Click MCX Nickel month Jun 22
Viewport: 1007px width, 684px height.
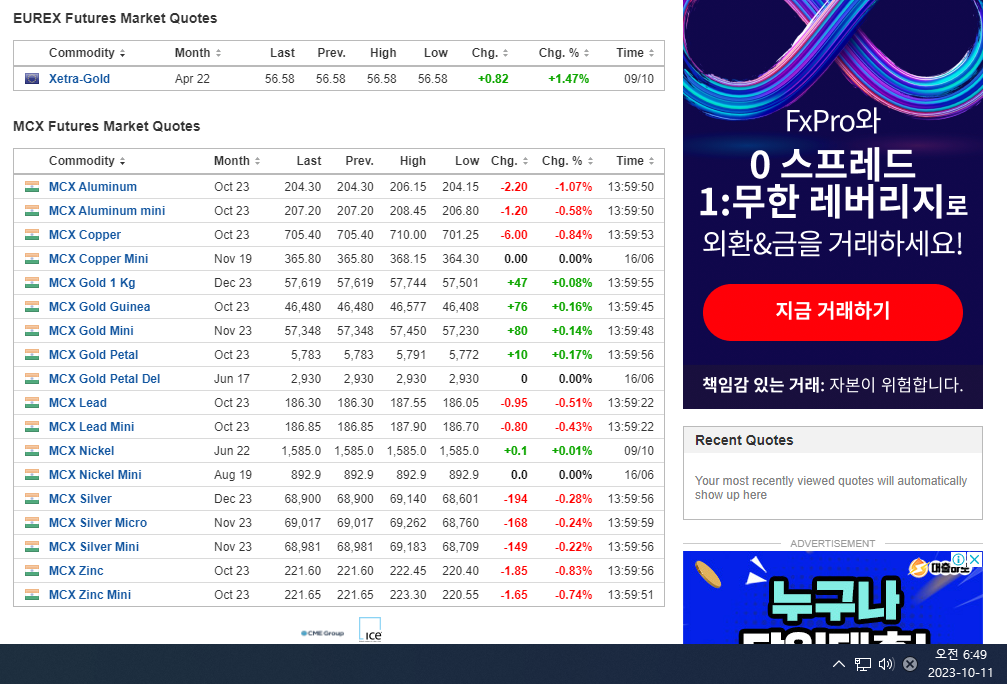coord(232,451)
